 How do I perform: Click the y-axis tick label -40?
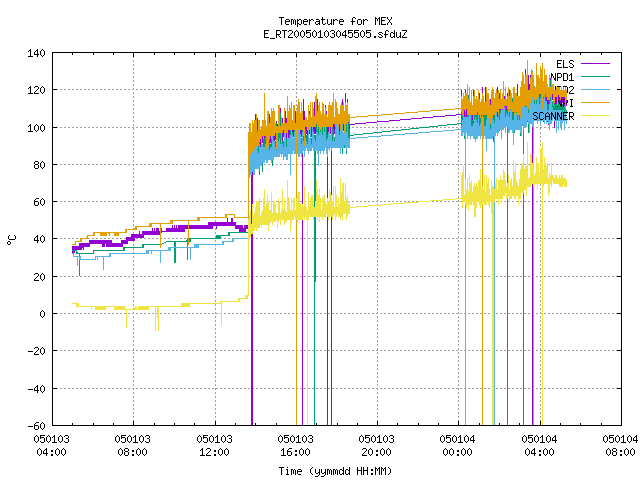(x=36, y=389)
